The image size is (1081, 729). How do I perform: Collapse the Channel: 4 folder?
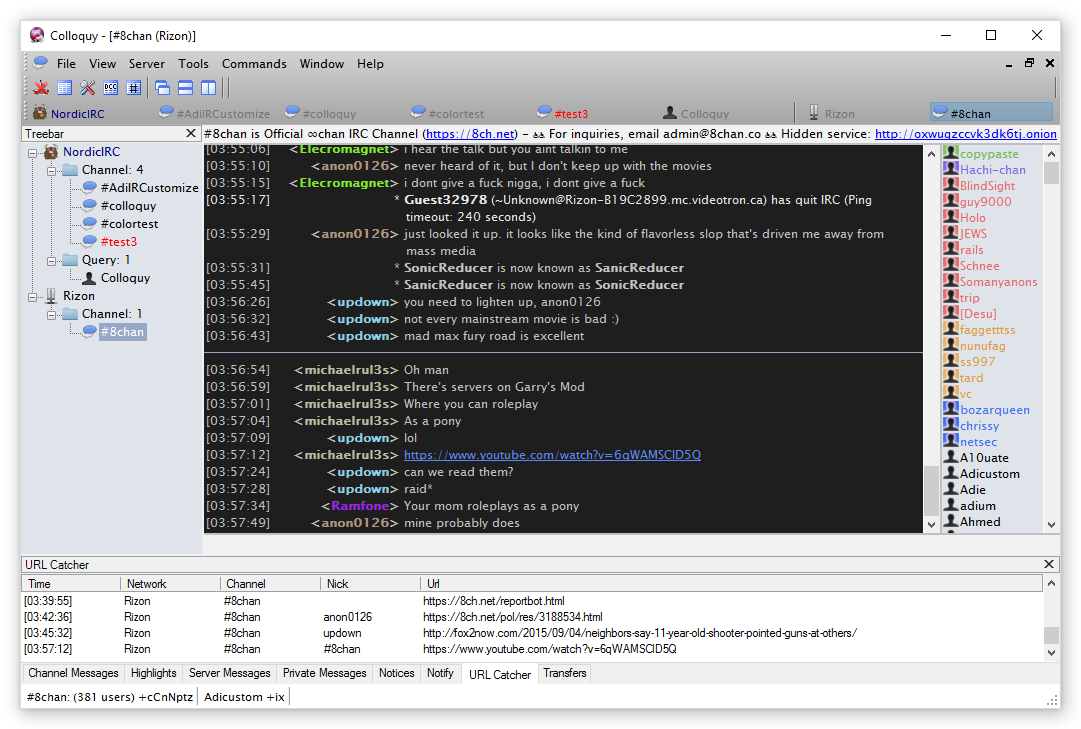tap(51, 170)
